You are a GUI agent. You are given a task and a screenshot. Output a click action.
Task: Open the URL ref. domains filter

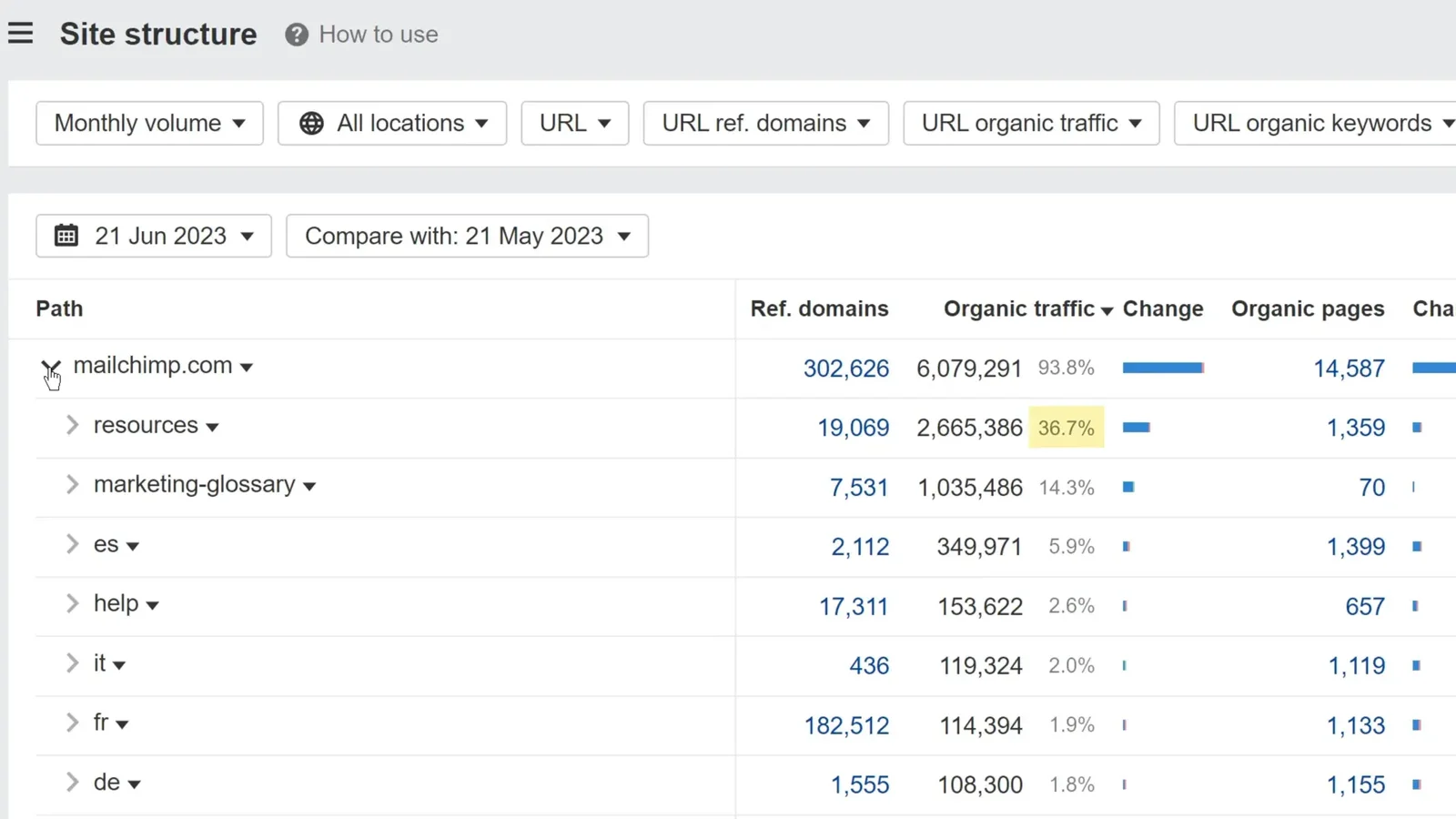(765, 123)
